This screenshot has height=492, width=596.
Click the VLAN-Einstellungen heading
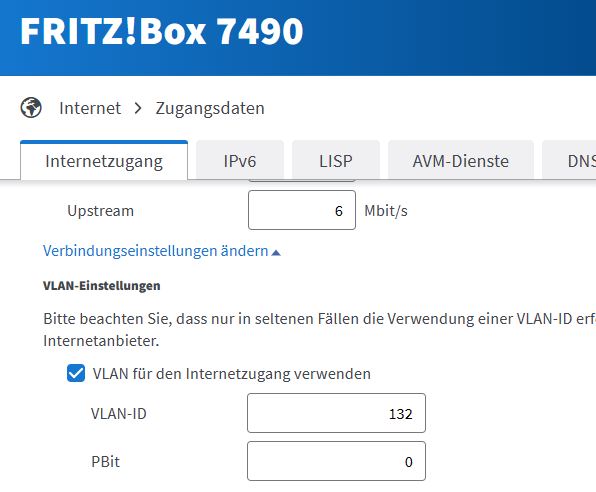pos(101,286)
